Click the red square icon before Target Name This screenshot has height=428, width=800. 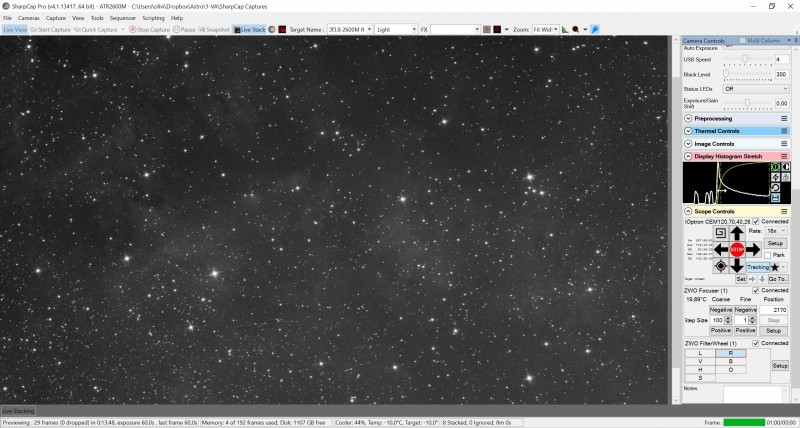point(282,30)
